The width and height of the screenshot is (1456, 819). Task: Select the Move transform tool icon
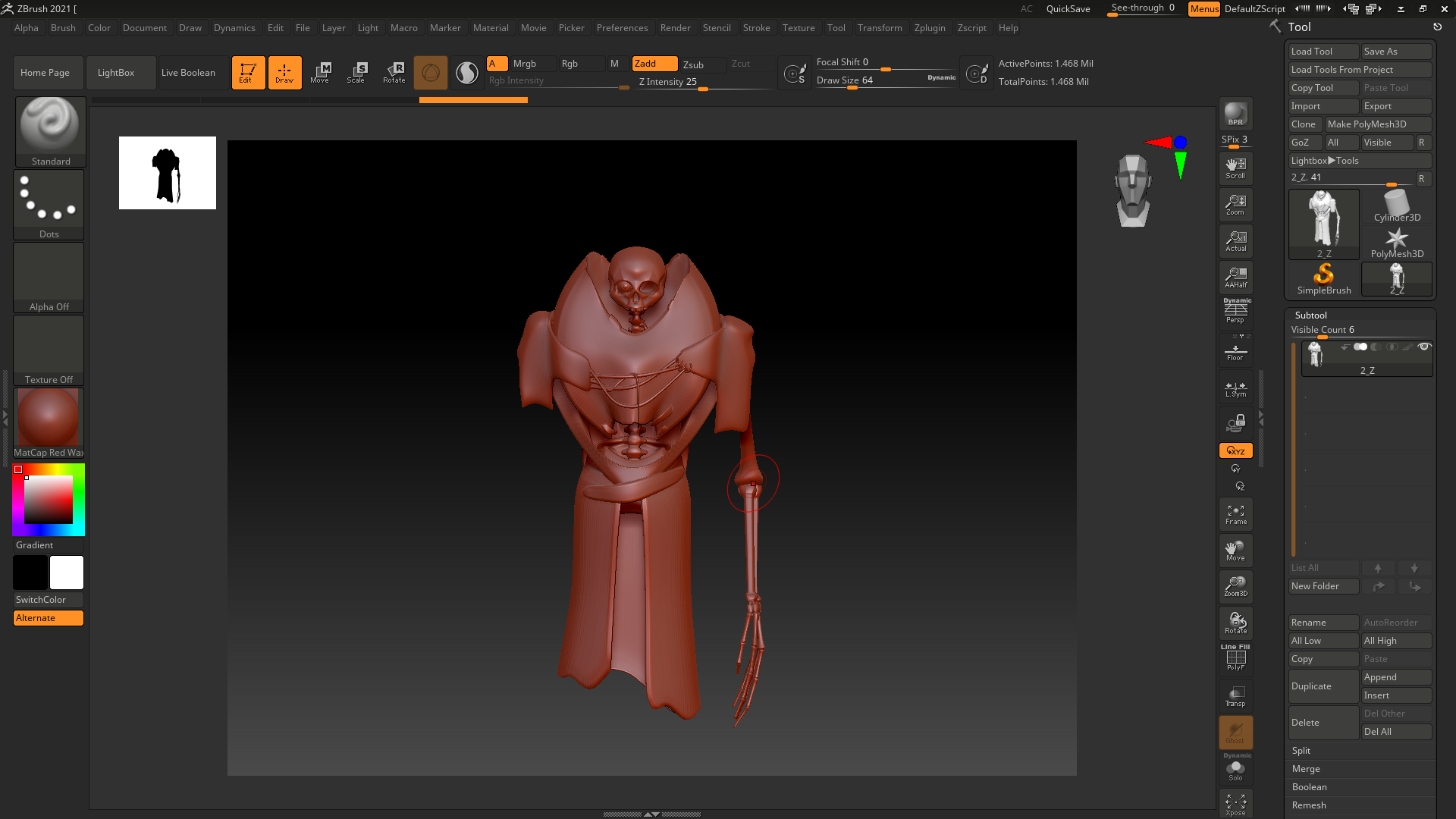321,72
